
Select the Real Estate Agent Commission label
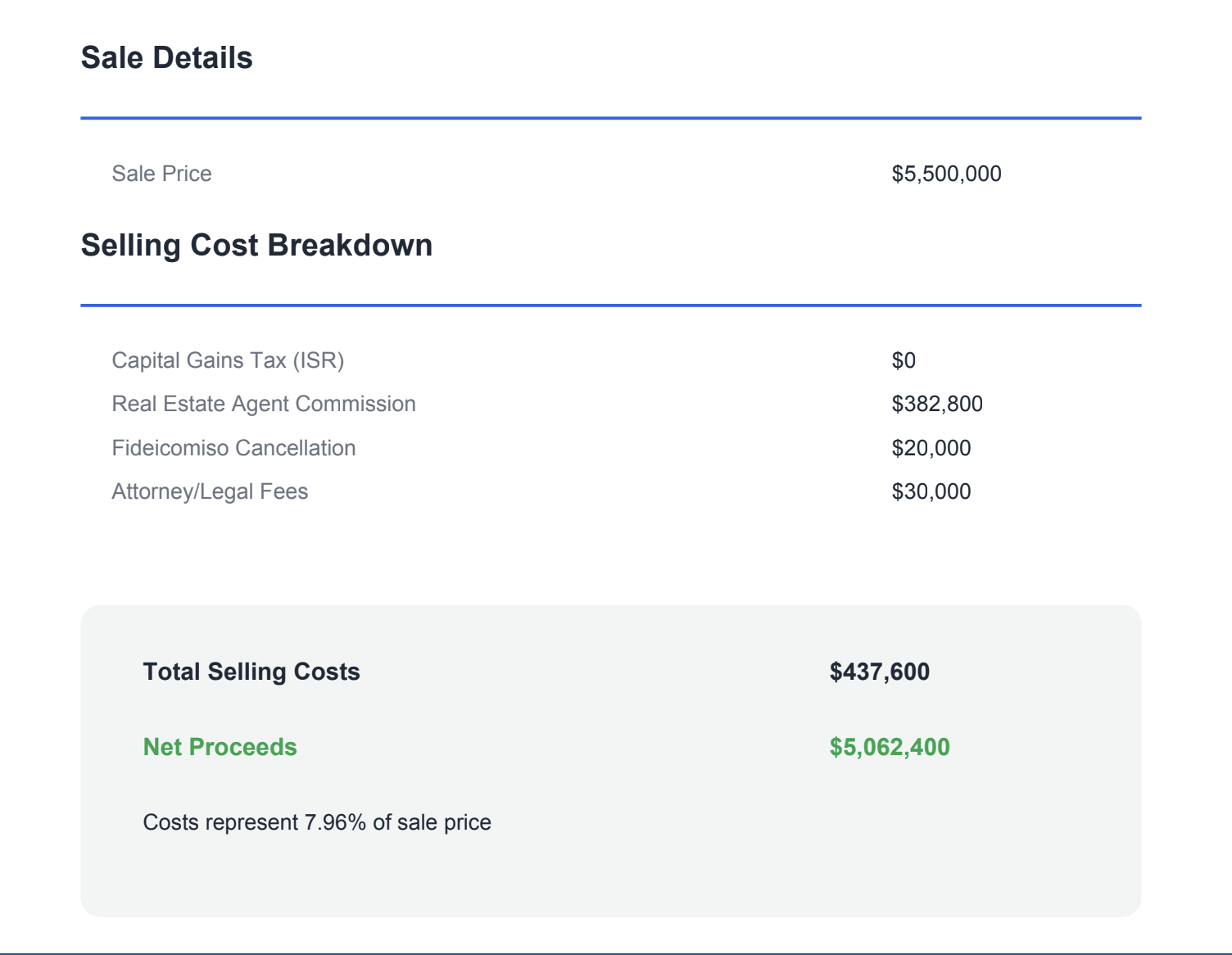click(264, 404)
